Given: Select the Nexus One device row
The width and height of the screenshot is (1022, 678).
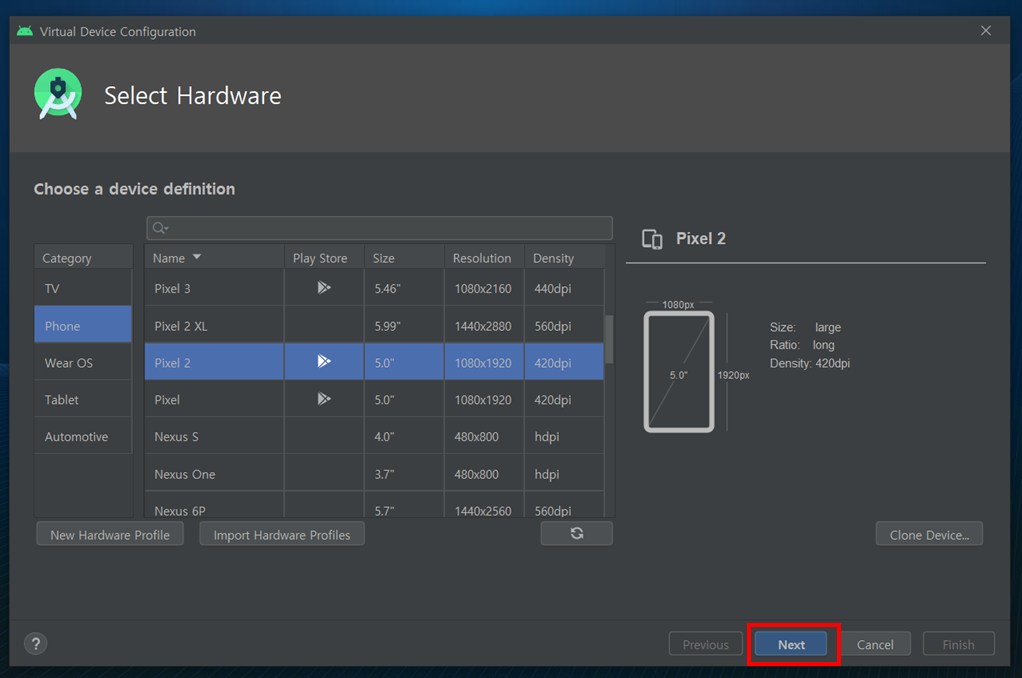Looking at the screenshot, I should [374, 474].
